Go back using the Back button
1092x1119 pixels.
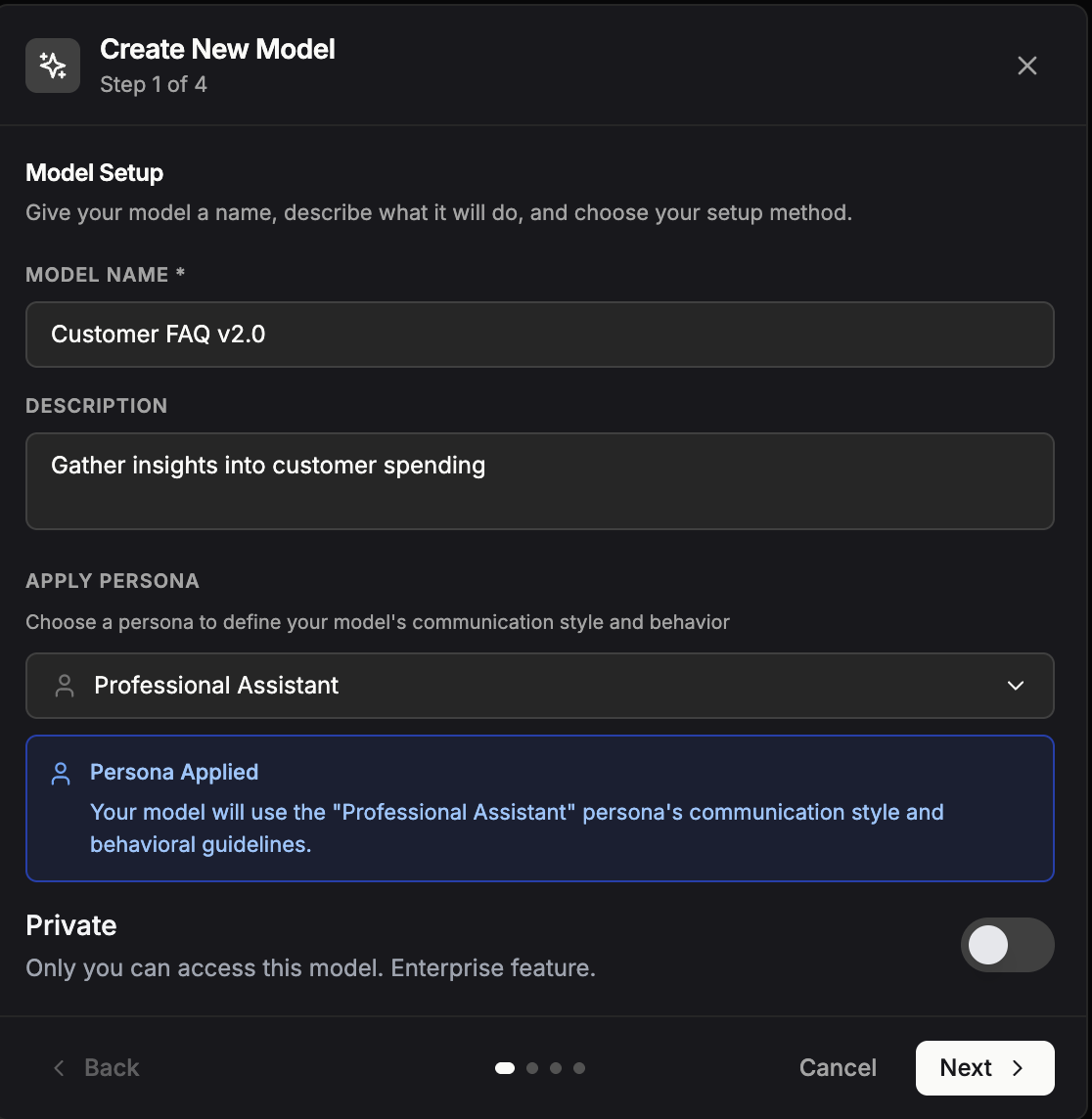click(96, 1067)
